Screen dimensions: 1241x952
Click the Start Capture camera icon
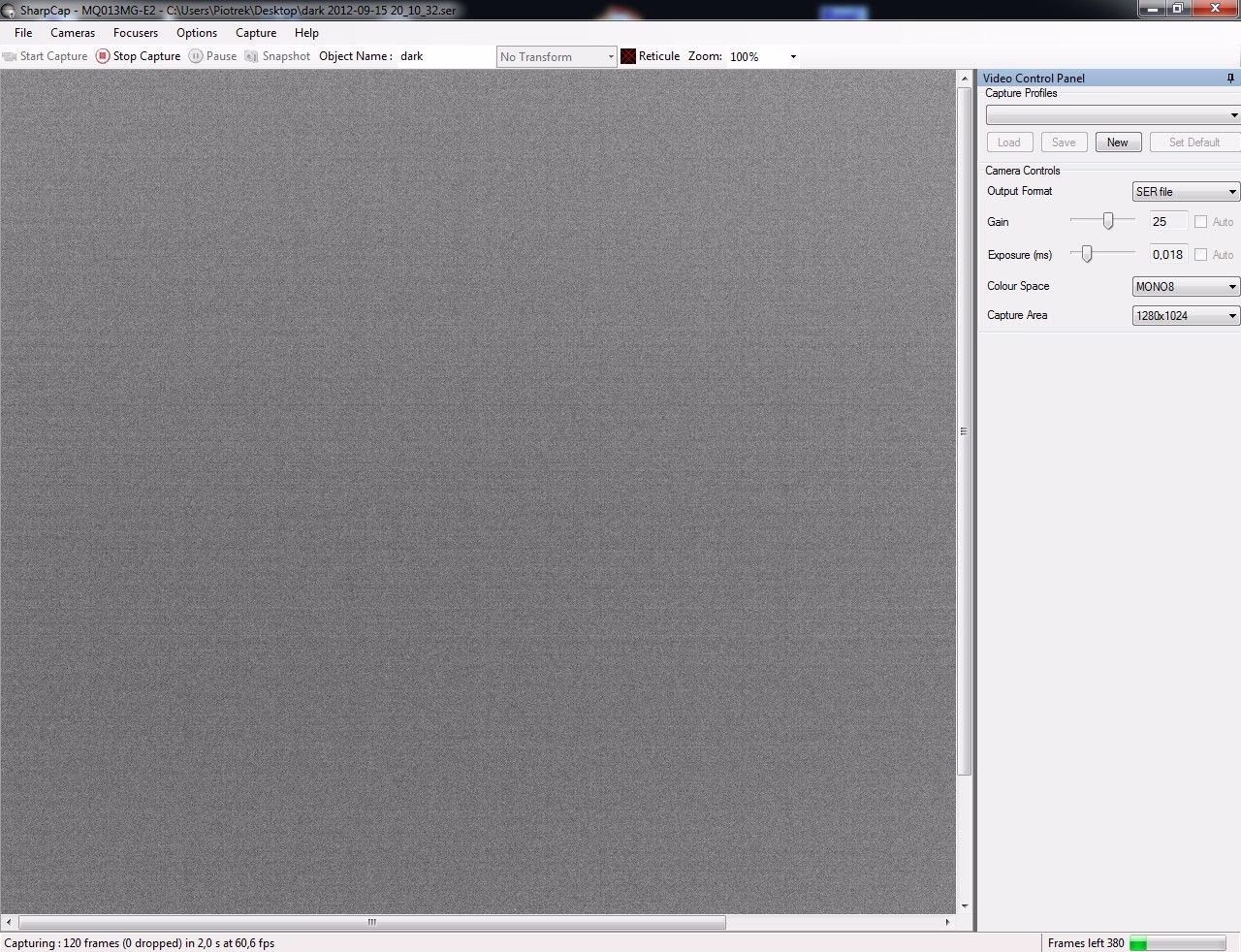(x=11, y=56)
